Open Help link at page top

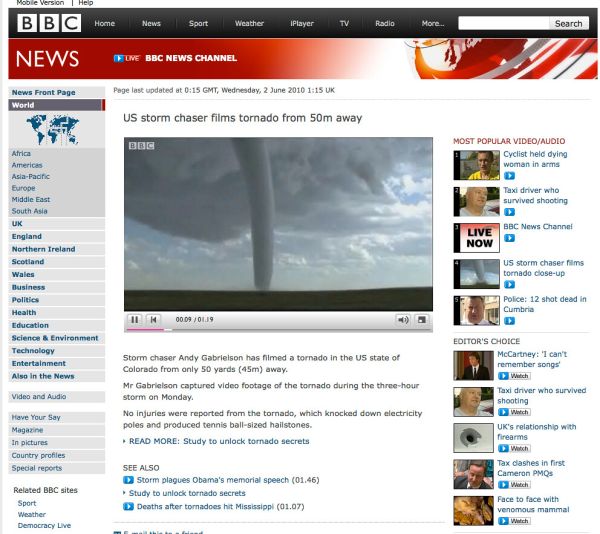[86, 3]
